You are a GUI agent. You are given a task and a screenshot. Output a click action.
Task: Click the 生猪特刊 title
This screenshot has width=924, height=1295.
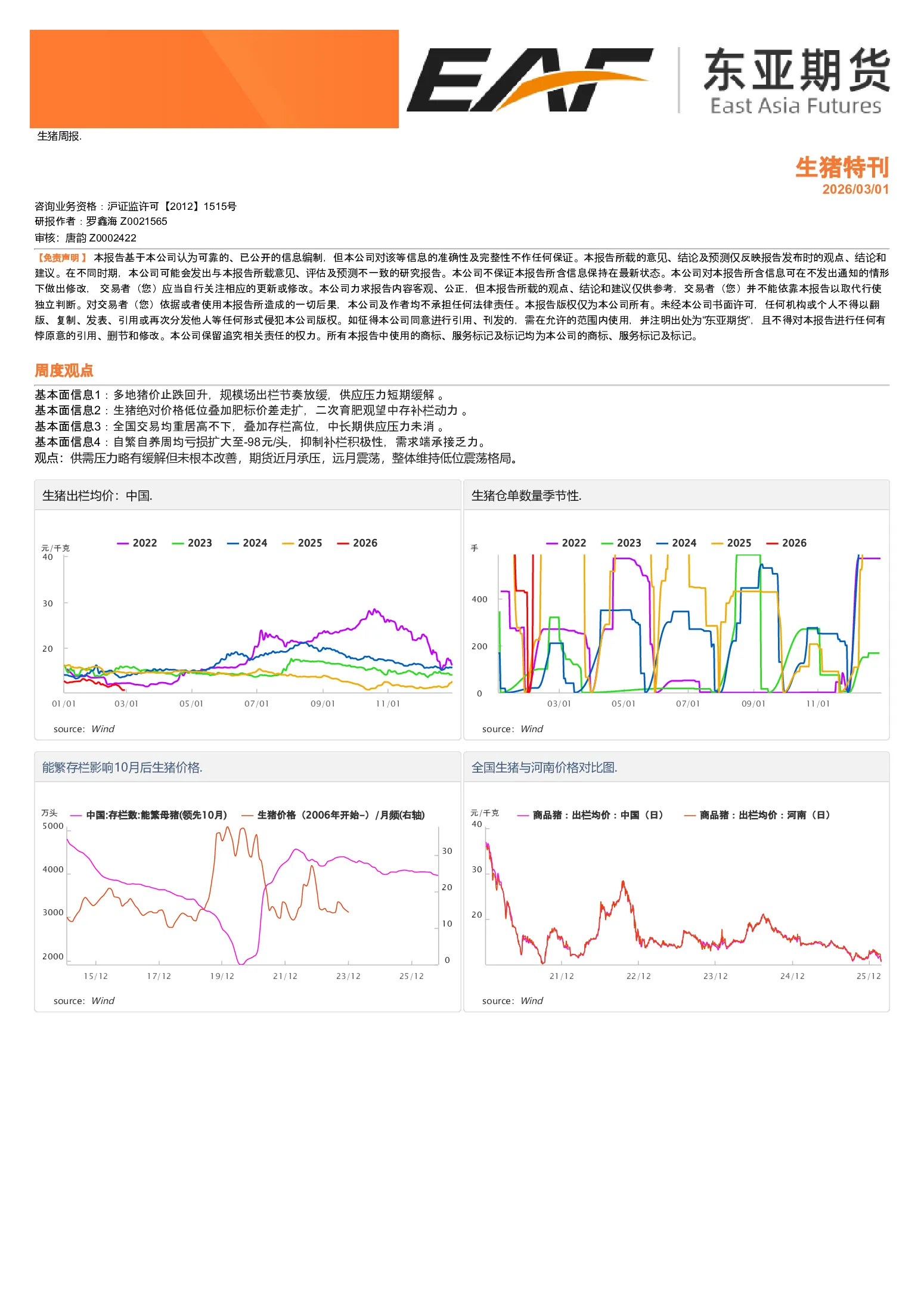842,168
